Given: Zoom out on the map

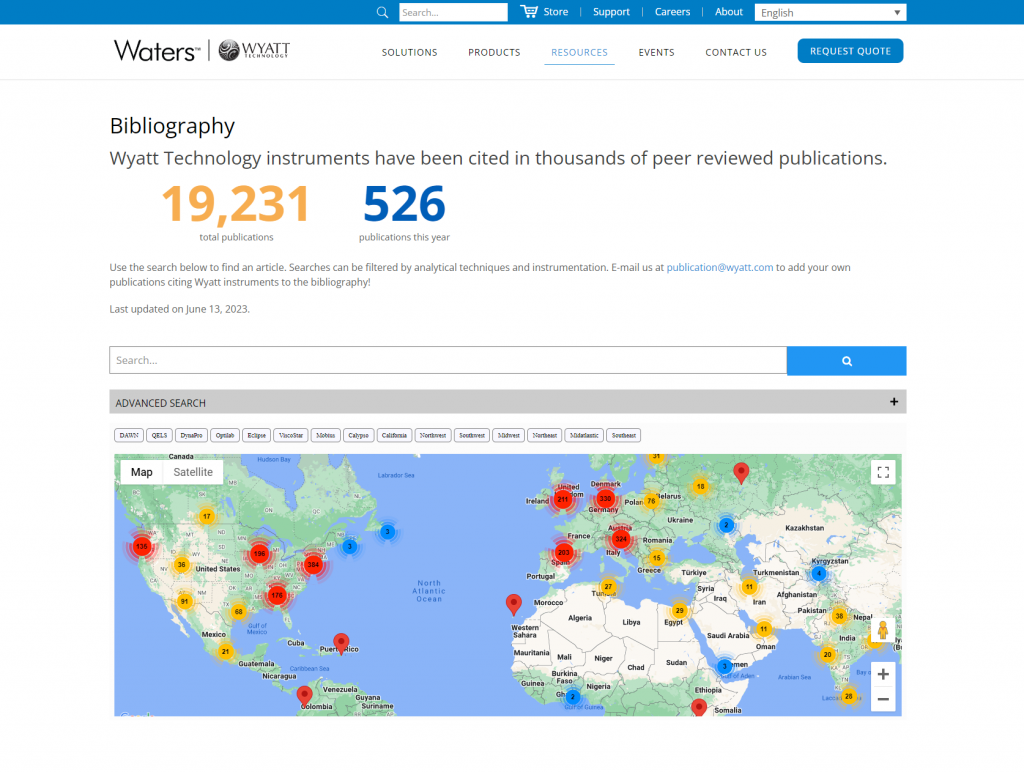Looking at the screenshot, I should (883, 699).
